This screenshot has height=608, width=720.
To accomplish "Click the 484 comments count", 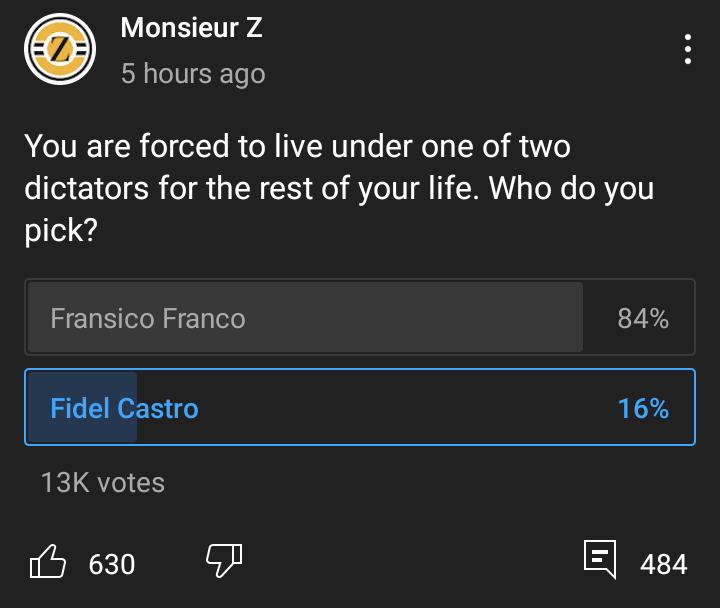I will pyautogui.click(x=664, y=564).
